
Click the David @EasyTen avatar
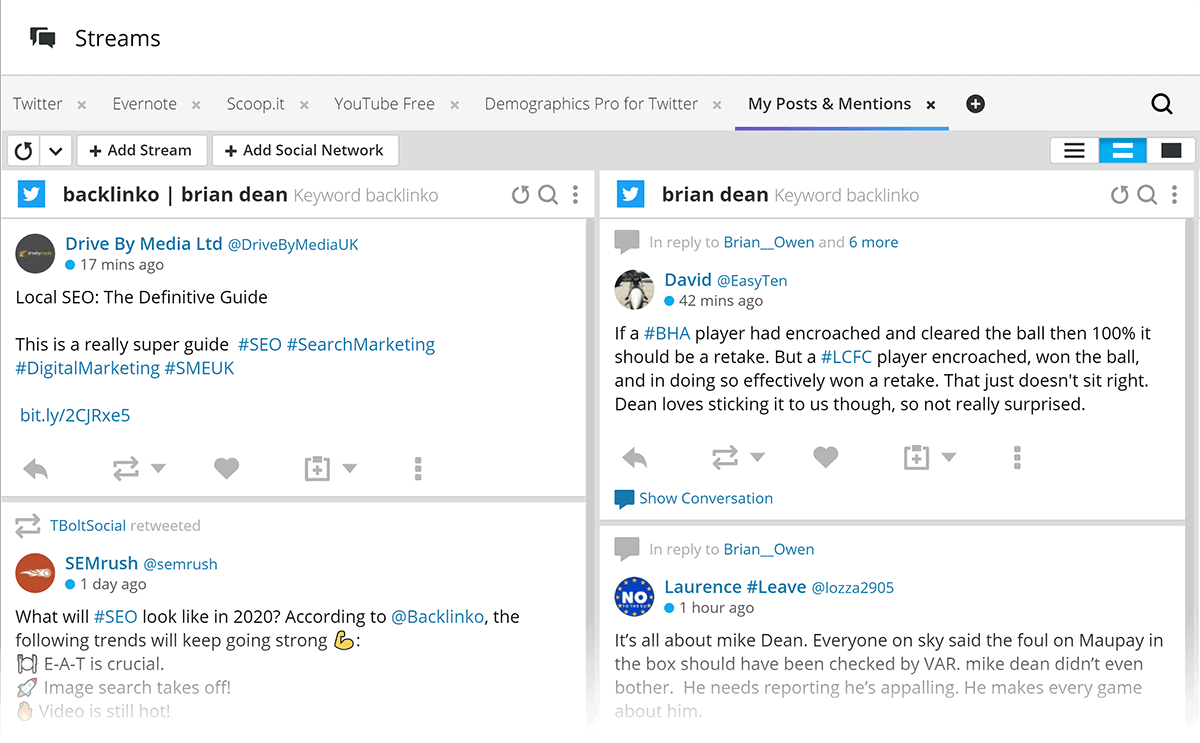coord(634,289)
